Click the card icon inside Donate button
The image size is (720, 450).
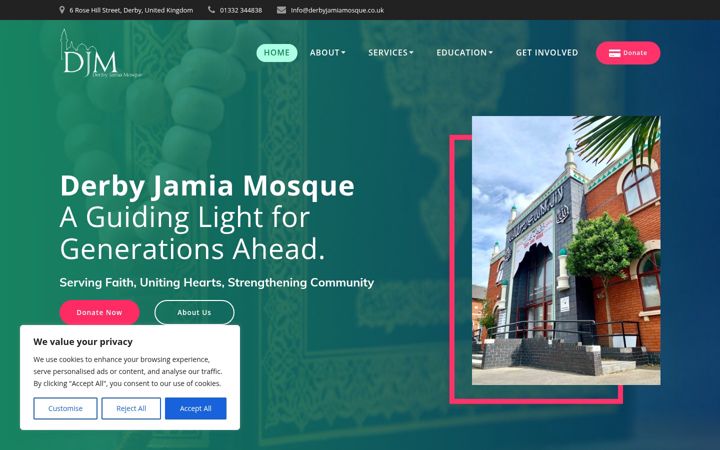coord(614,53)
